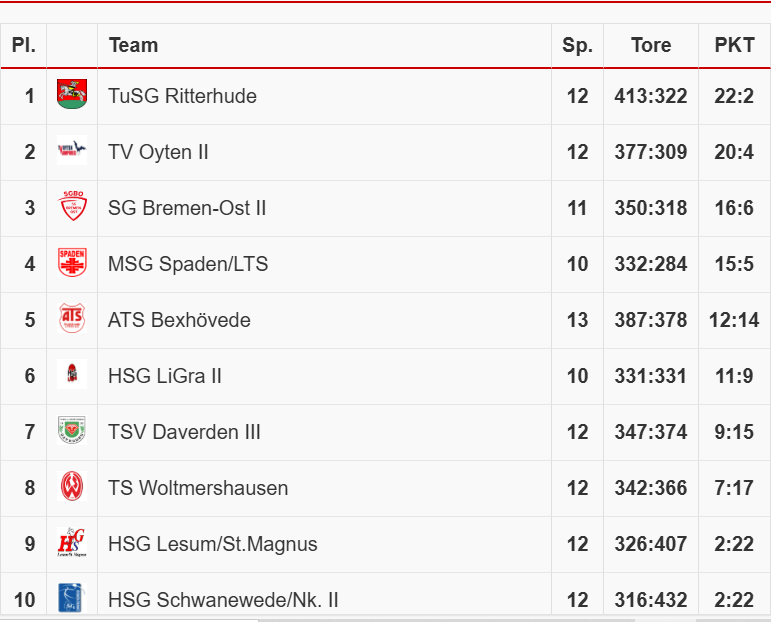Click the HSG Lesum/St.Magnus logo
The image size is (771, 622).
pos(72,544)
